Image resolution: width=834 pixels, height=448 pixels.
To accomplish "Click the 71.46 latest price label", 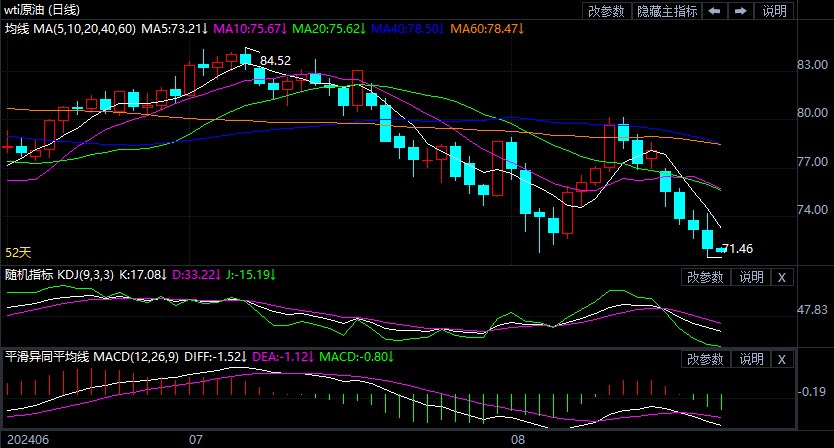I will coord(738,248).
